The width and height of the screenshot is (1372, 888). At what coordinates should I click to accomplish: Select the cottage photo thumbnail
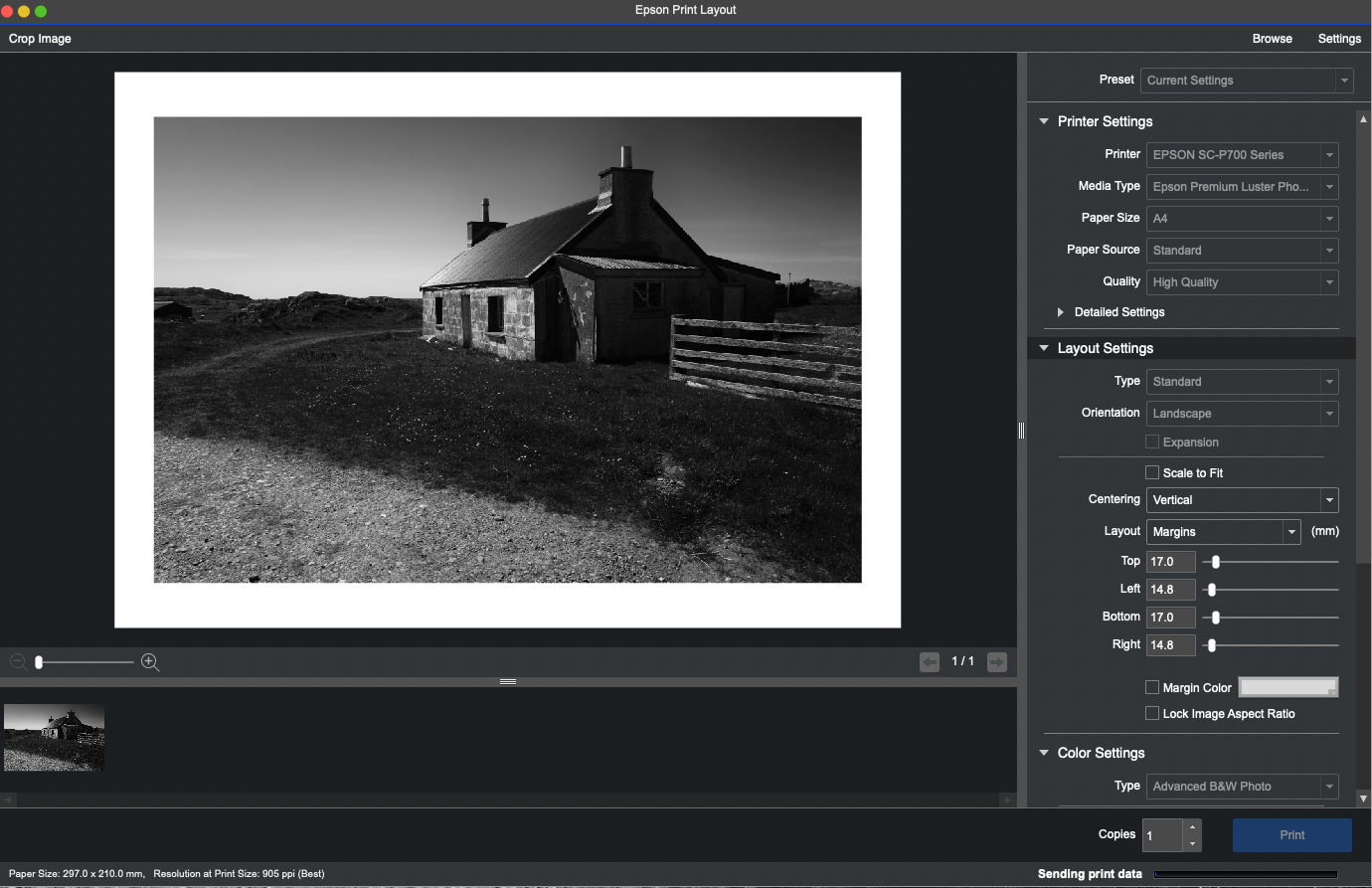[x=55, y=738]
